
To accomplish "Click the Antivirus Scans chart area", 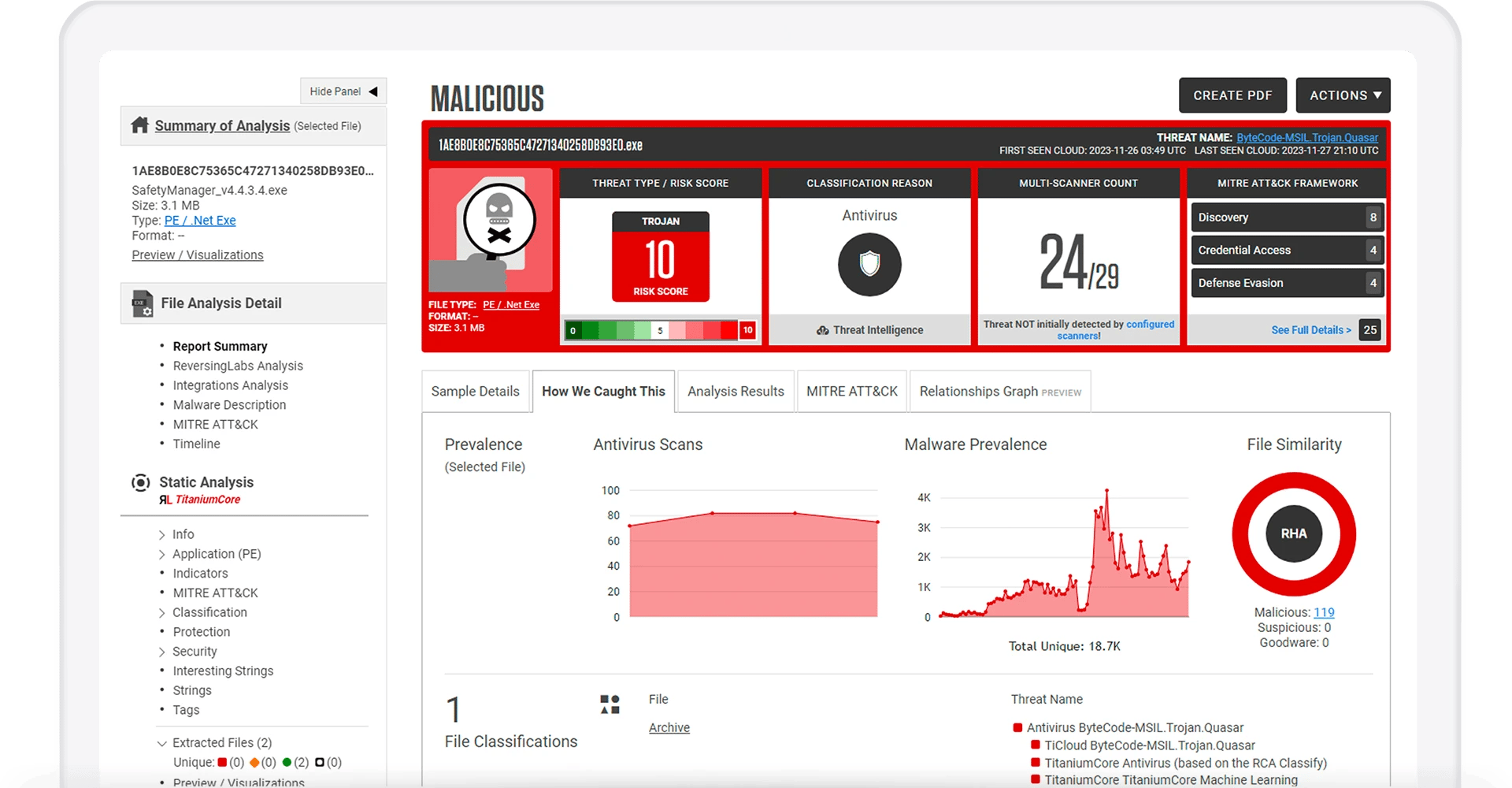I will coord(753,564).
